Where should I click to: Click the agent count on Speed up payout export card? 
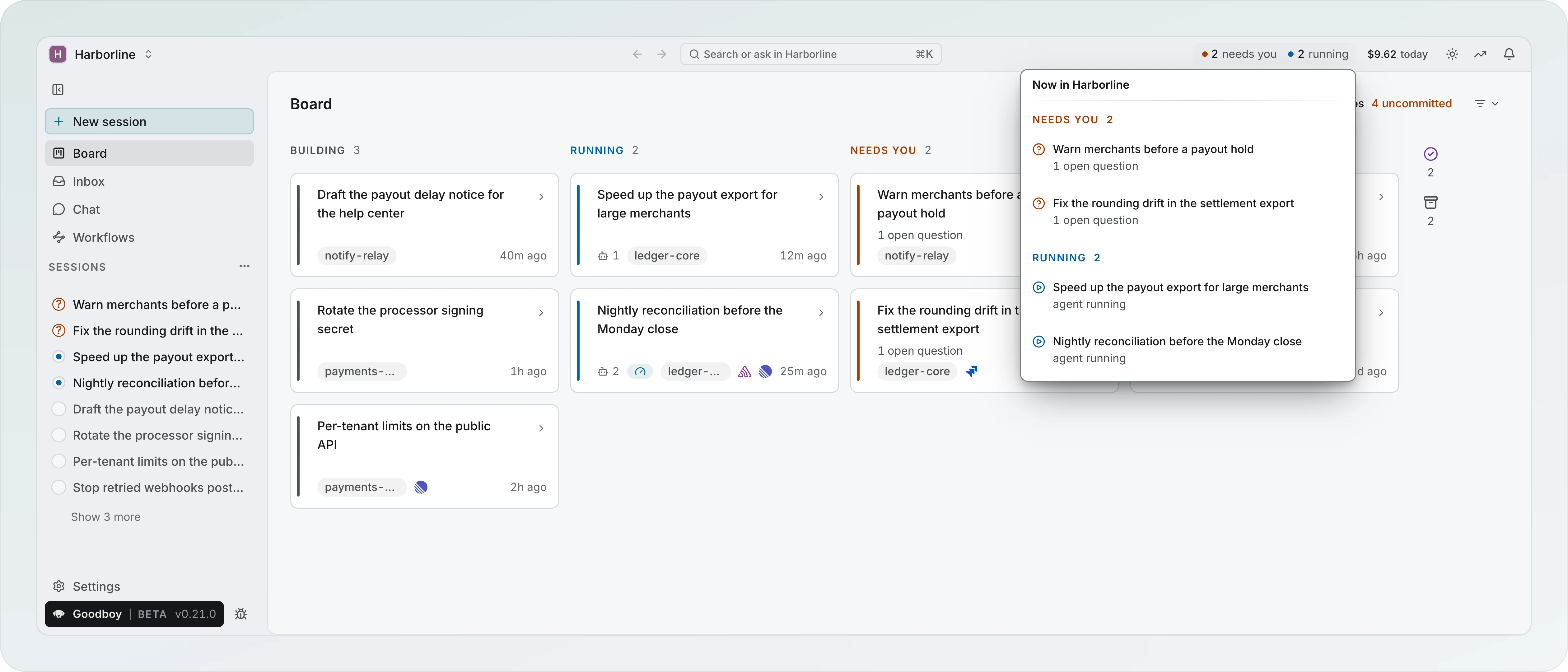tap(608, 256)
